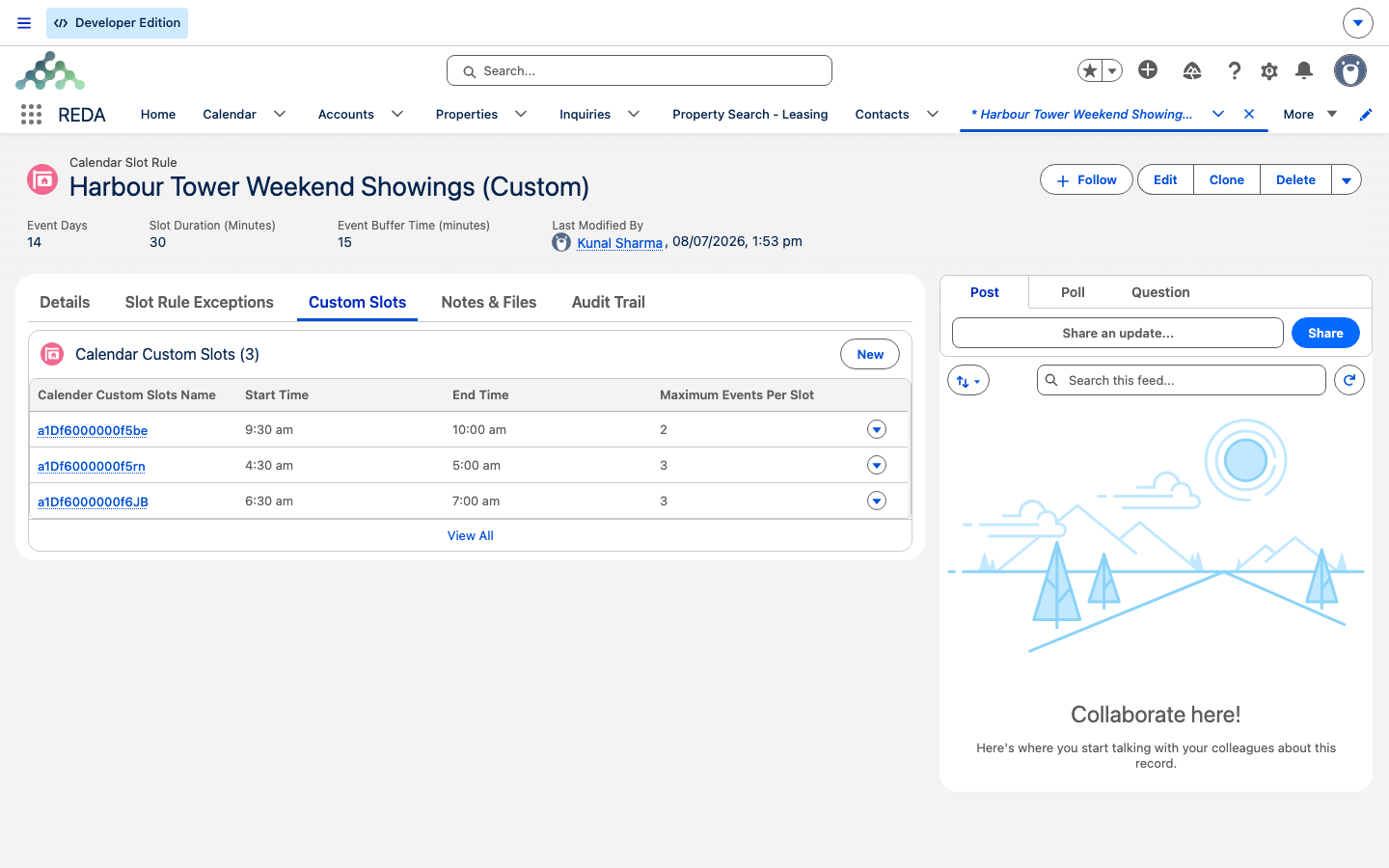Open the App Launcher grid
Screen dimensions: 1389x868
click(31, 115)
